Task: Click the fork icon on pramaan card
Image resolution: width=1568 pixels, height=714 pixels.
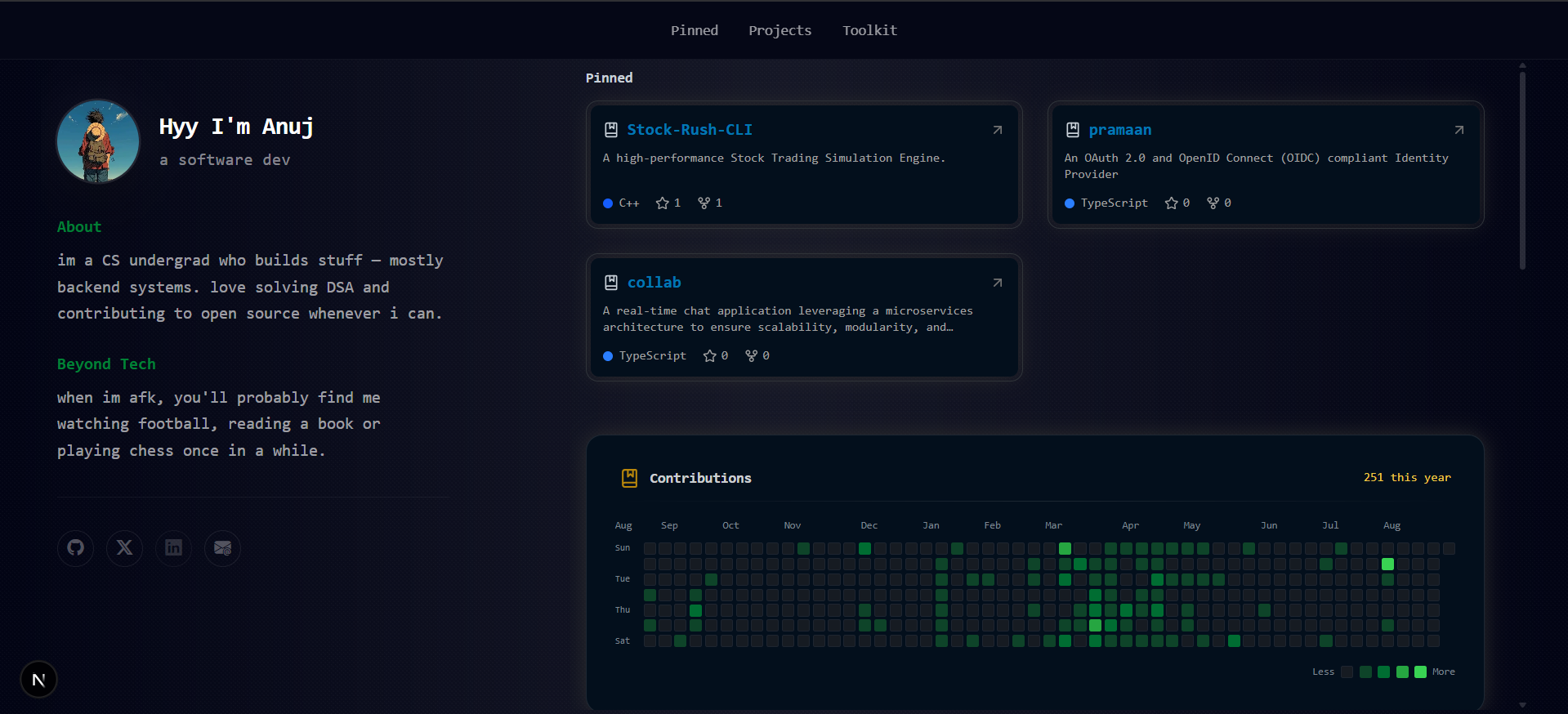Action: point(1213,203)
